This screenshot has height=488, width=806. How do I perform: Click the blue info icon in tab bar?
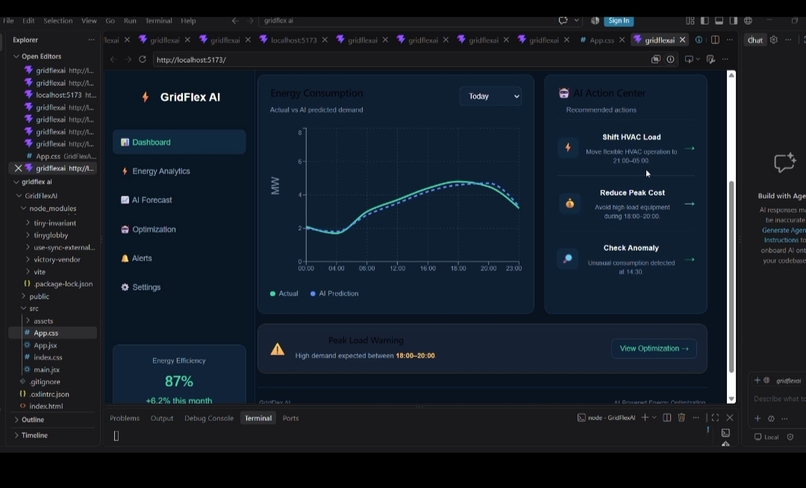[x=699, y=40]
